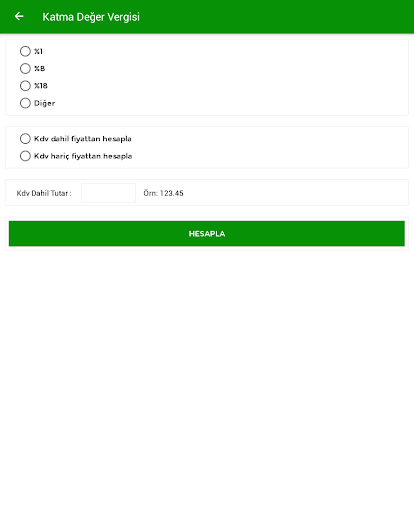Select the %8 tax rate radio button
Image resolution: width=414 pixels, height=512 pixels.
click(25, 69)
